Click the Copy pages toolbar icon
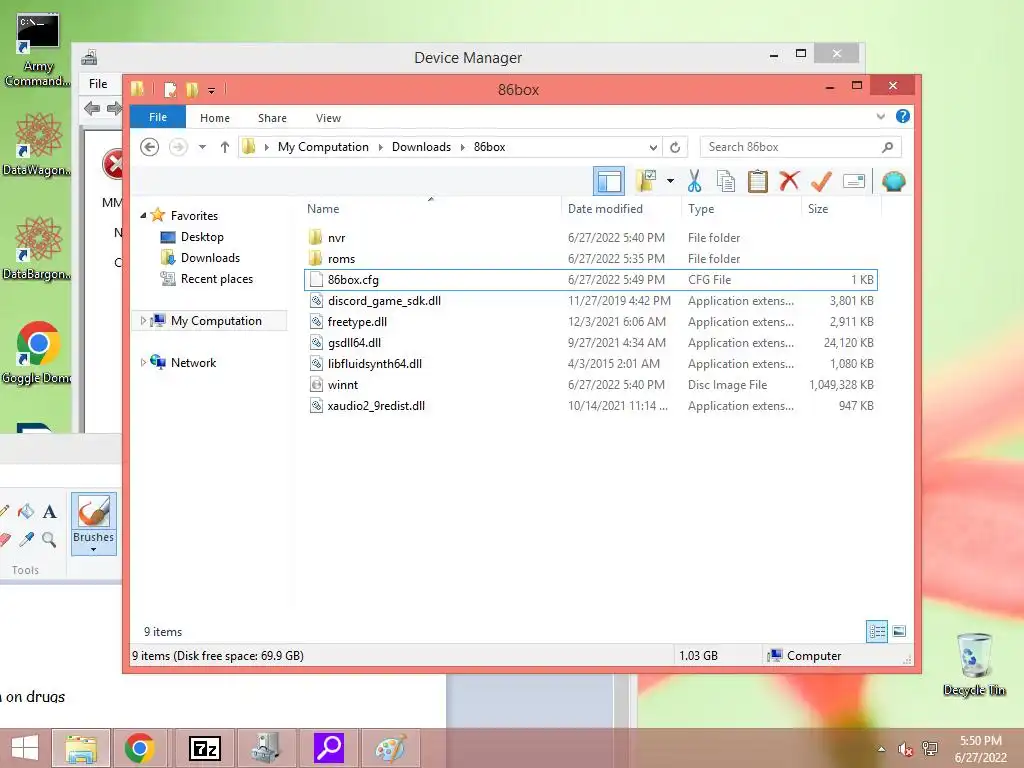 [x=726, y=181]
